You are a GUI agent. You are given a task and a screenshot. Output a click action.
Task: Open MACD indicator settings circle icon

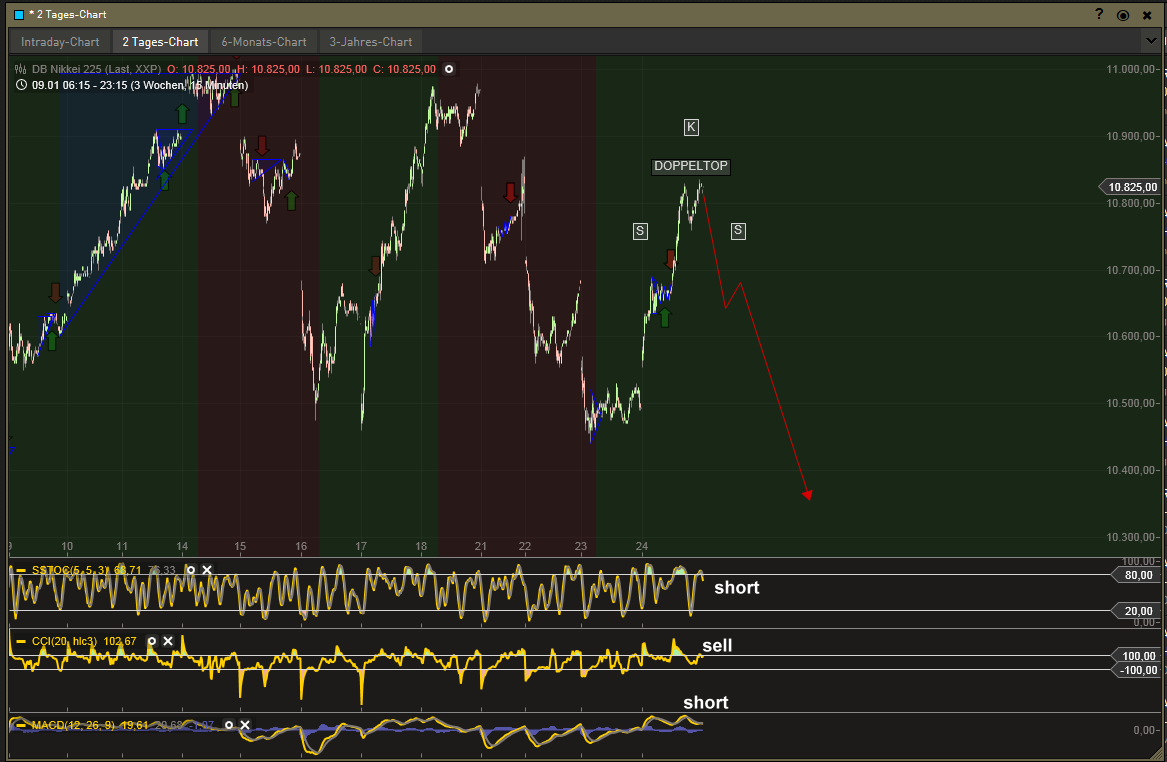pyautogui.click(x=229, y=725)
